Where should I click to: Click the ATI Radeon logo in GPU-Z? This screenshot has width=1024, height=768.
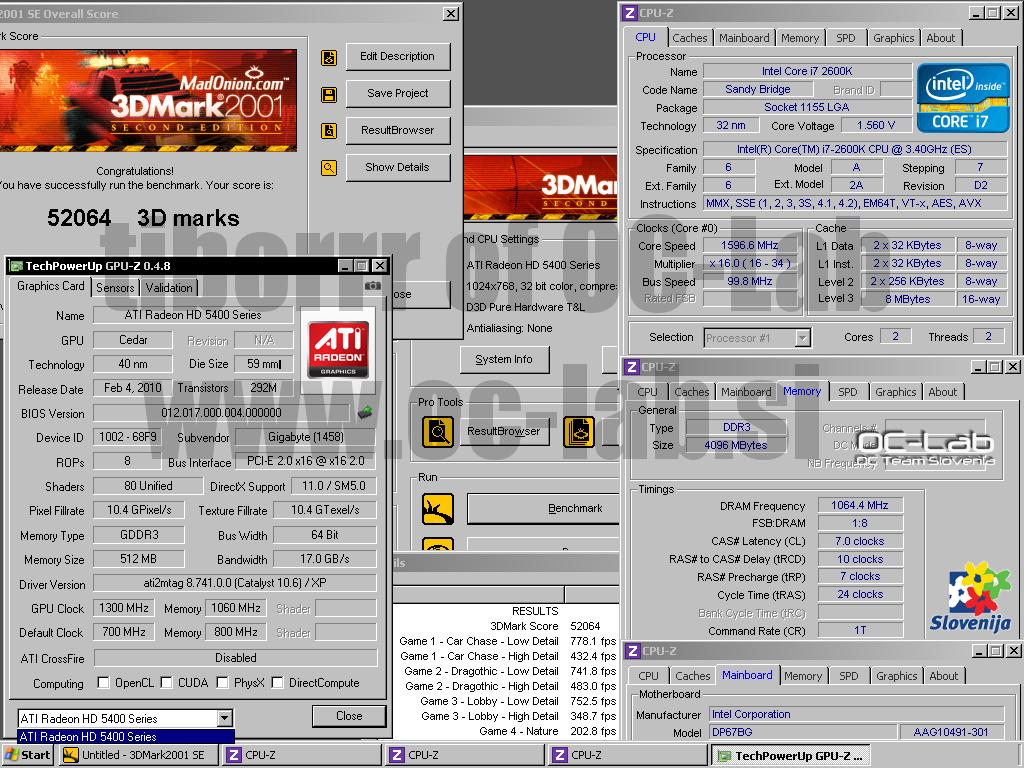338,349
